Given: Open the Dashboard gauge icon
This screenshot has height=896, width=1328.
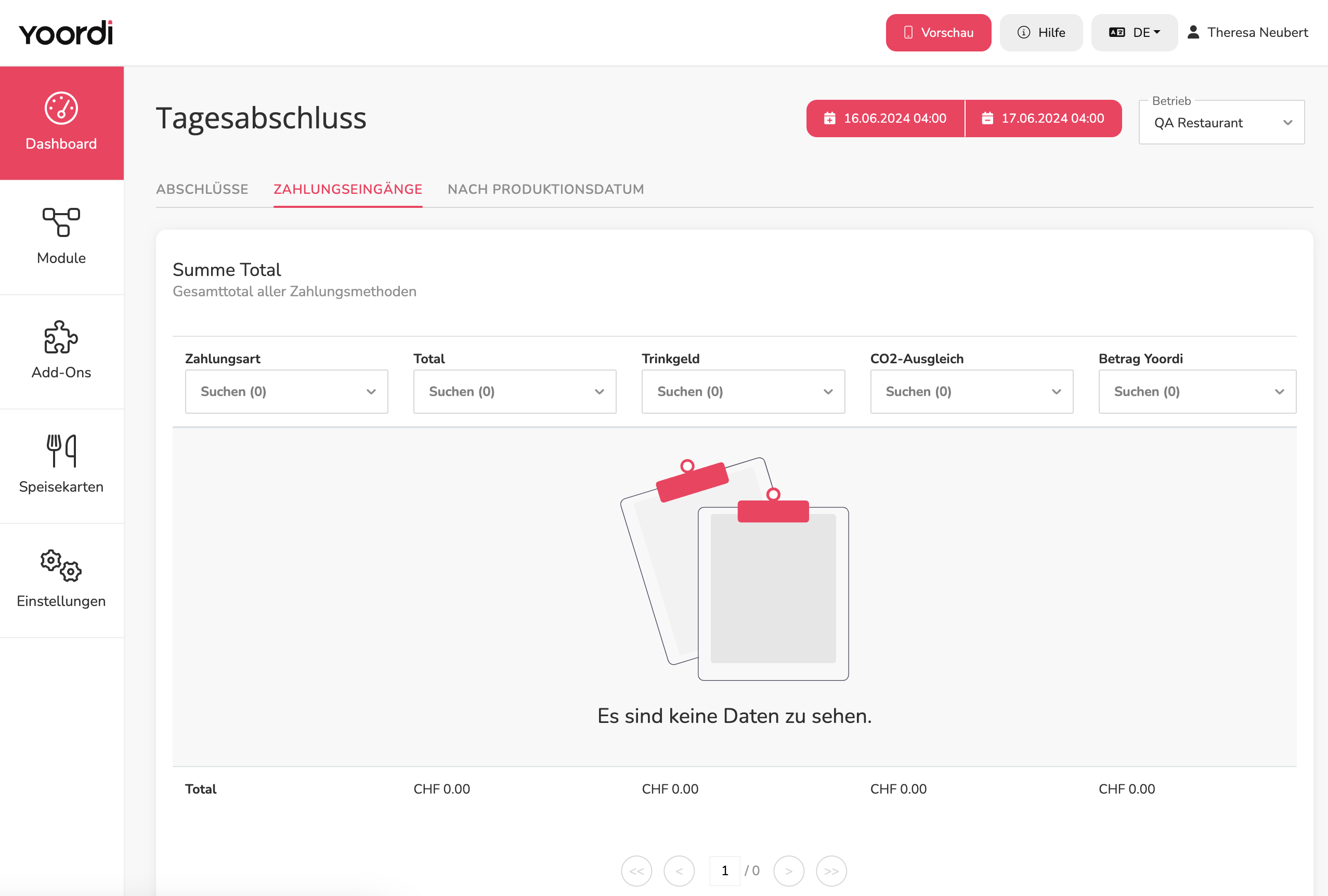Looking at the screenshot, I should (x=61, y=108).
